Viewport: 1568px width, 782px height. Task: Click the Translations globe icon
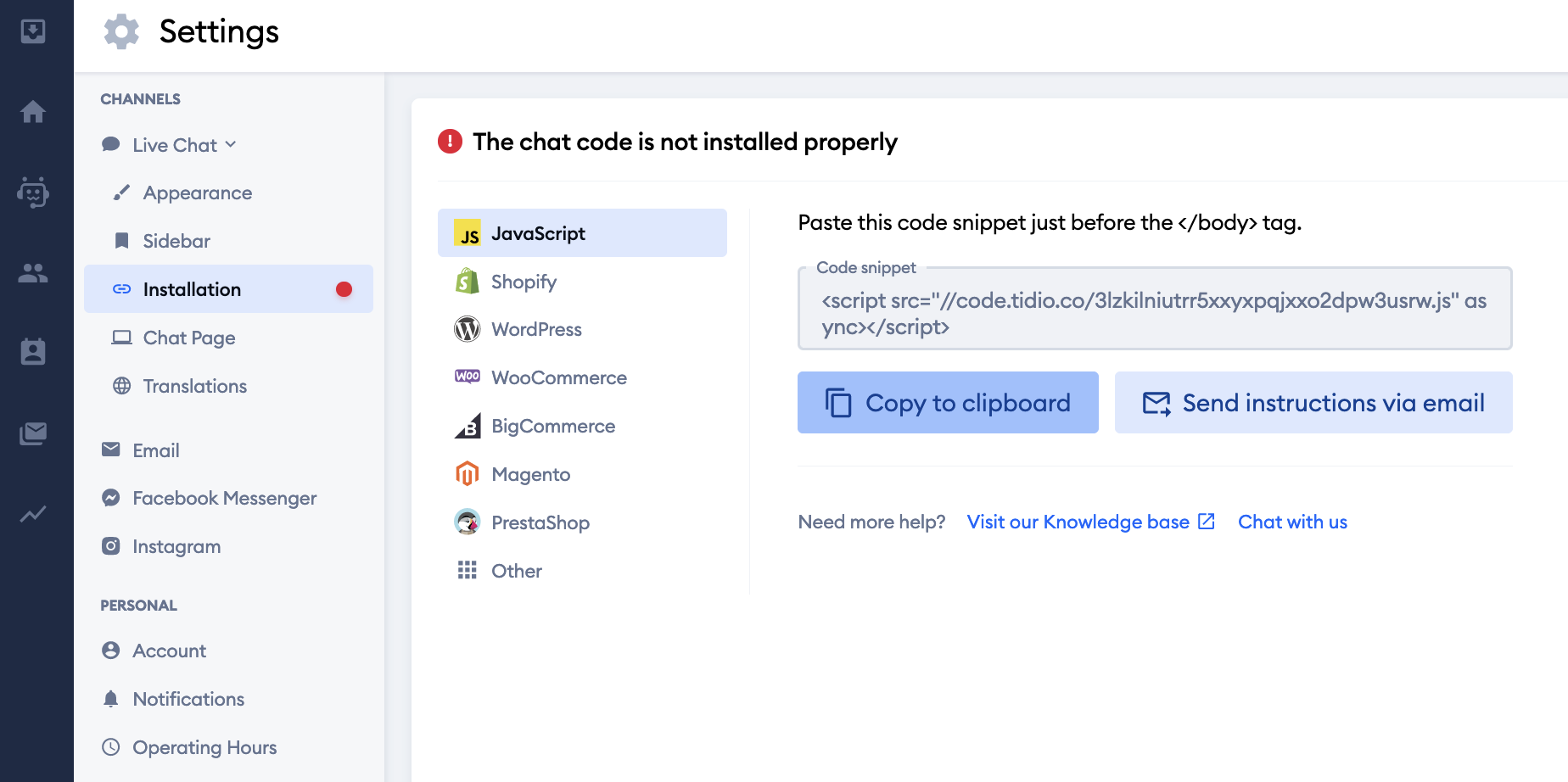(x=121, y=386)
